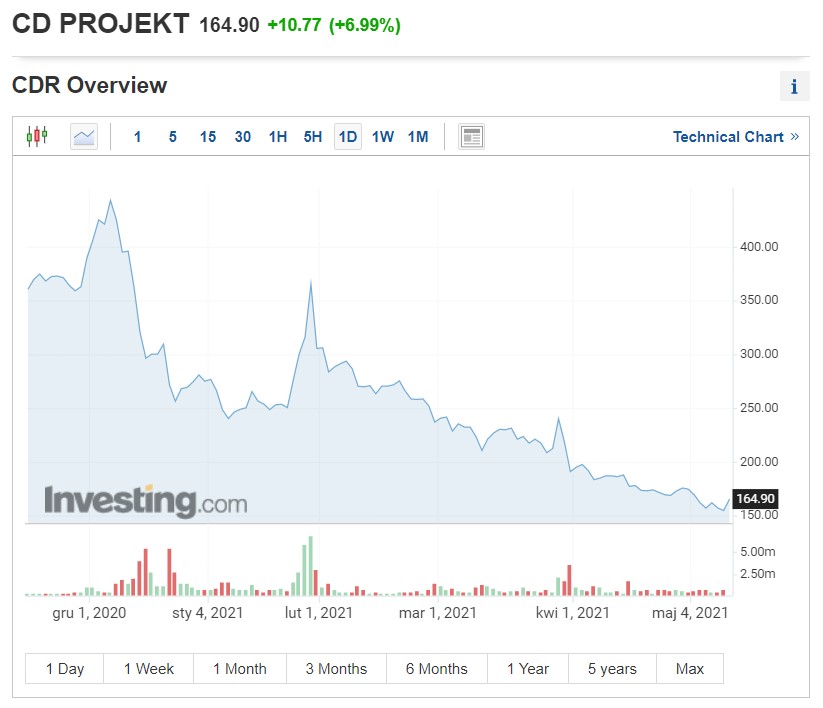This screenshot has width=823, height=708.
Task: Click the 164.90 header price next to title
Action: click(x=229, y=25)
